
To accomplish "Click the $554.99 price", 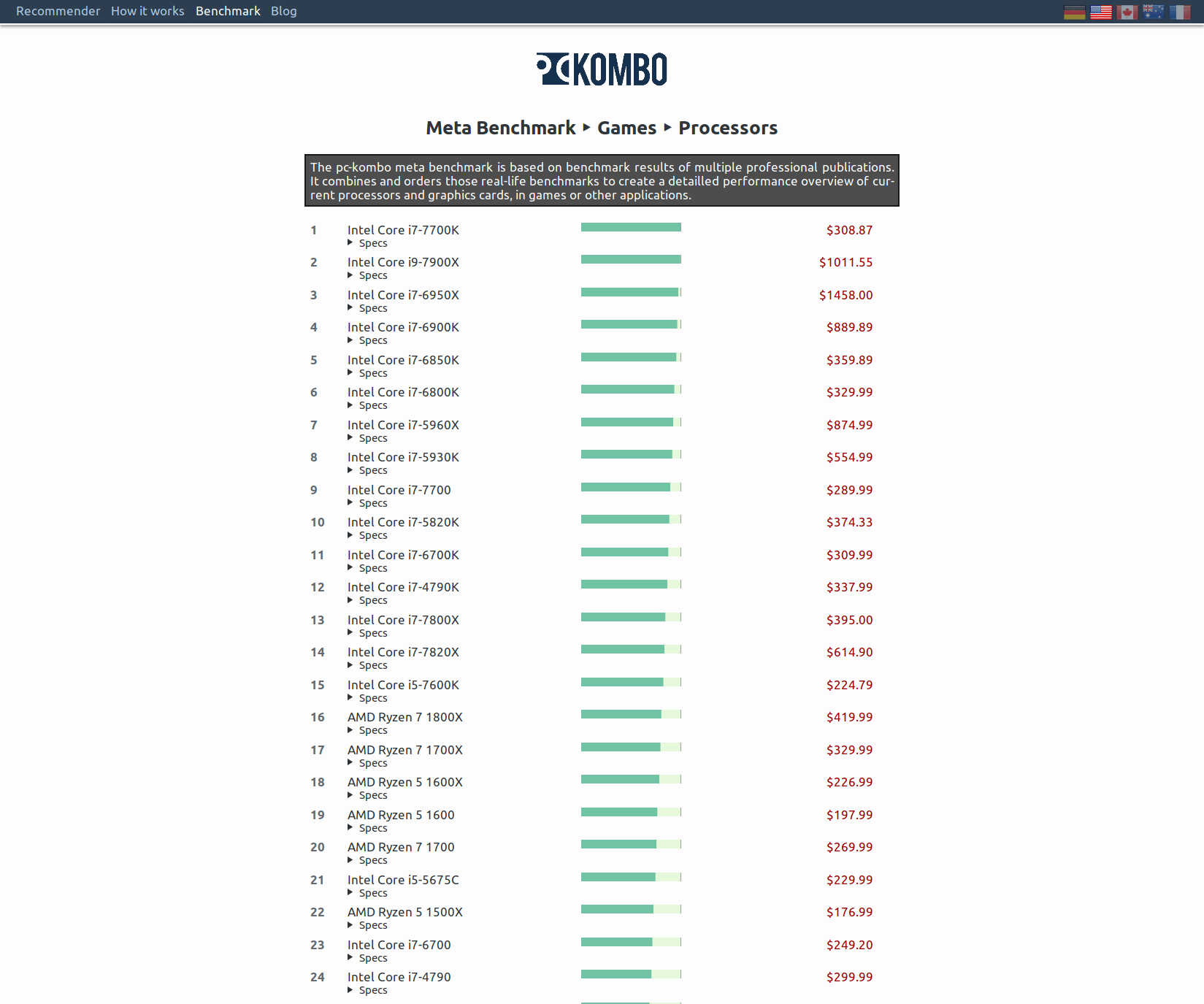I will click(x=849, y=457).
